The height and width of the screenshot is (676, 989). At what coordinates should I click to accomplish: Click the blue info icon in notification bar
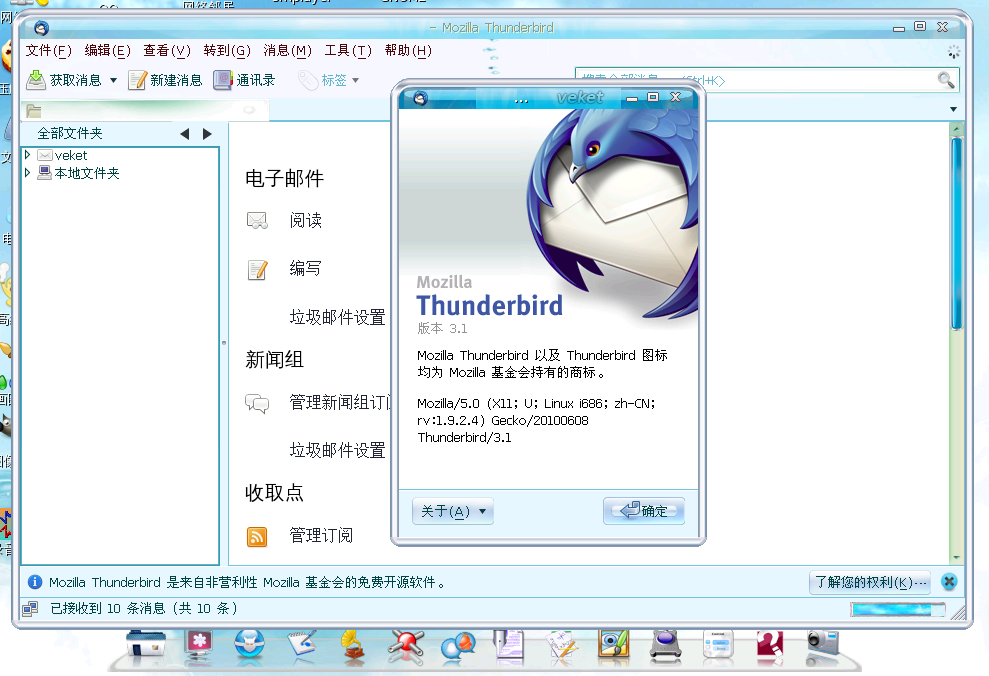coord(35,582)
